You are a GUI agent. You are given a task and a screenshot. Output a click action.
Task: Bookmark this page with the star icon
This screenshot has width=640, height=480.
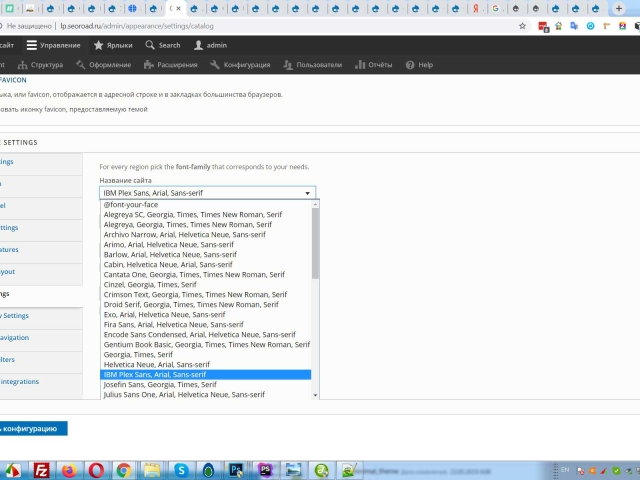(523, 26)
